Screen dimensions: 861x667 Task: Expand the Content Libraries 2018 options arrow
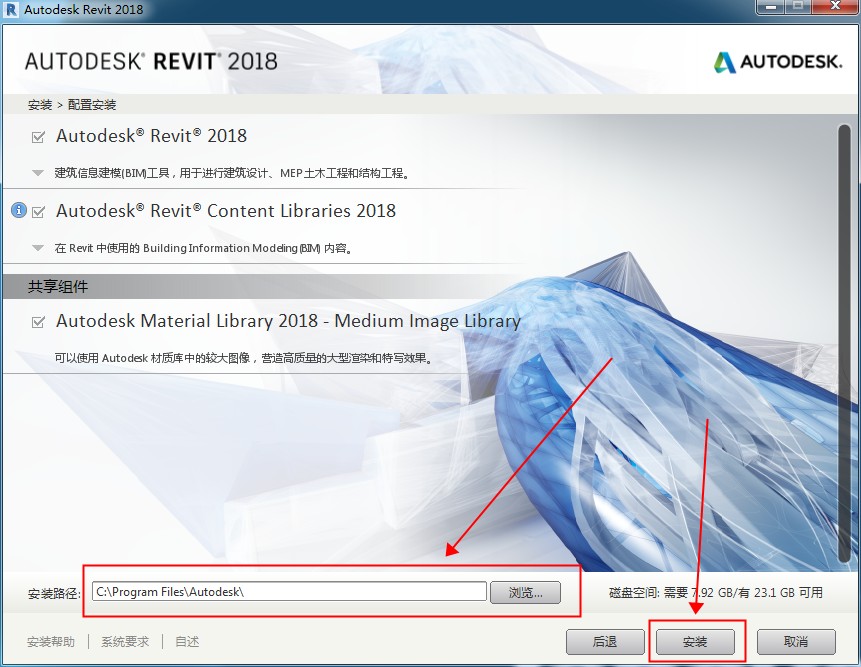click(x=38, y=247)
